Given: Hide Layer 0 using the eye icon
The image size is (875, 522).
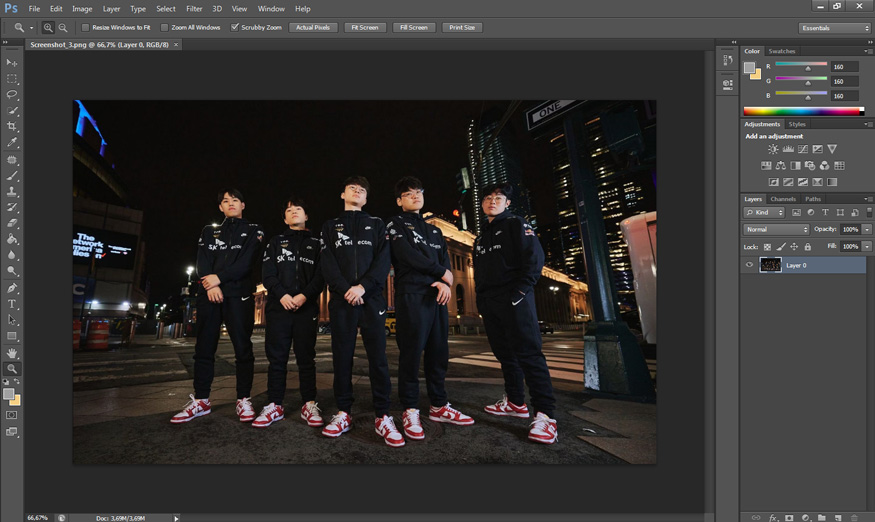Looking at the screenshot, I should pos(749,265).
